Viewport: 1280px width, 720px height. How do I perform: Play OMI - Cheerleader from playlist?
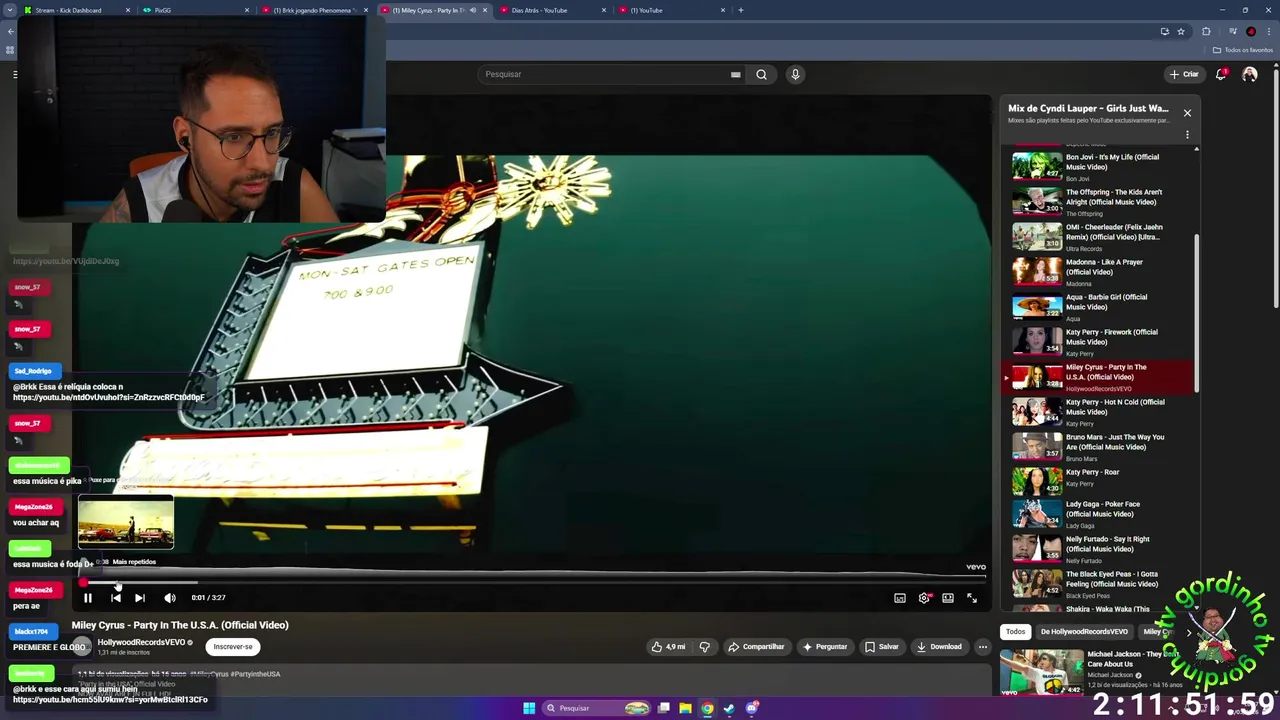(1099, 237)
